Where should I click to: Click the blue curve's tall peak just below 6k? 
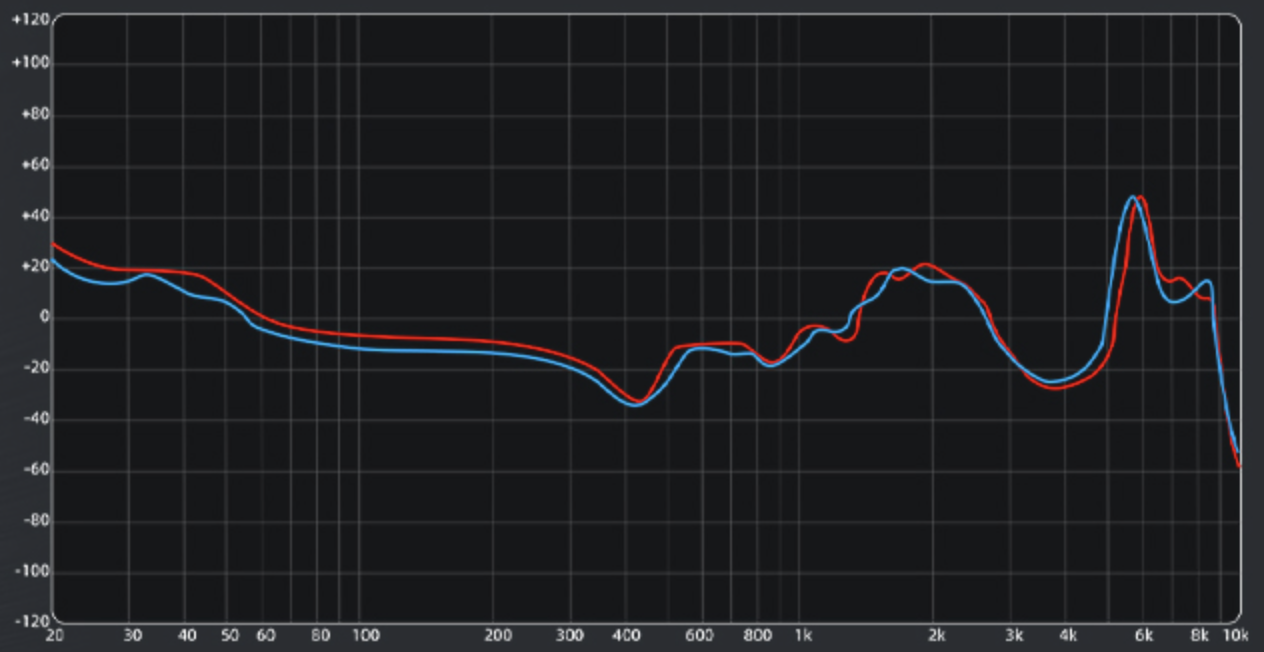(1132, 197)
